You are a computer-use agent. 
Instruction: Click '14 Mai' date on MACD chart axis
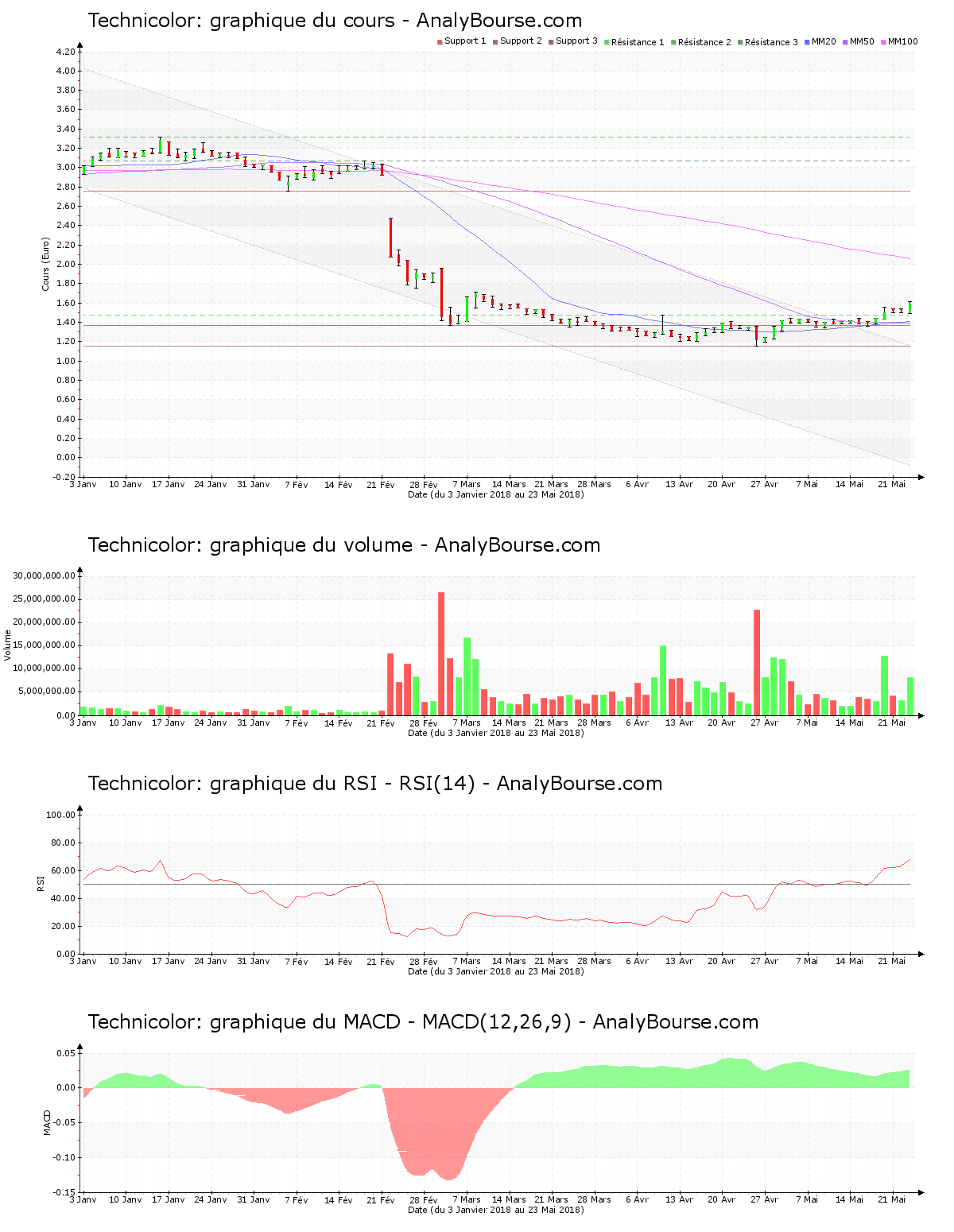[849, 1199]
